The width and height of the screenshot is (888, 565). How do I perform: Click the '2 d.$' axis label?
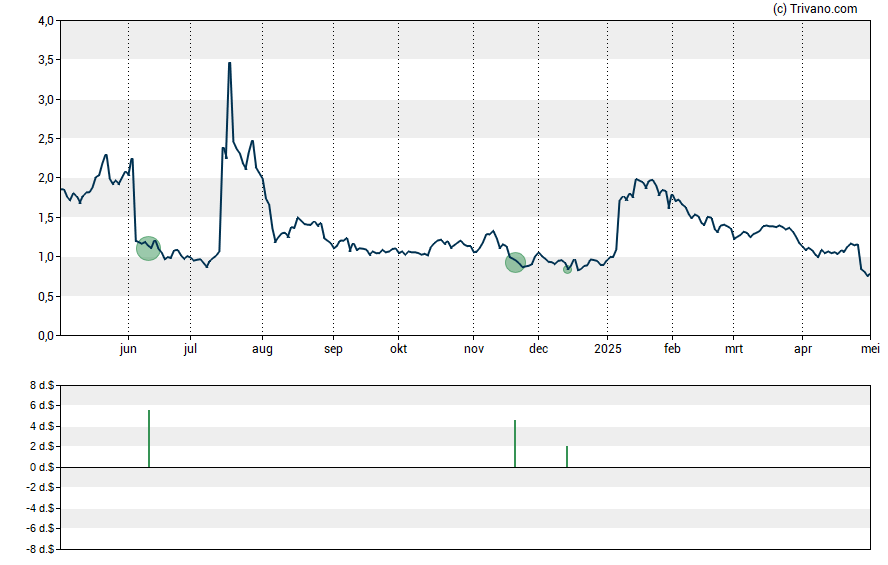pos(42,446)
